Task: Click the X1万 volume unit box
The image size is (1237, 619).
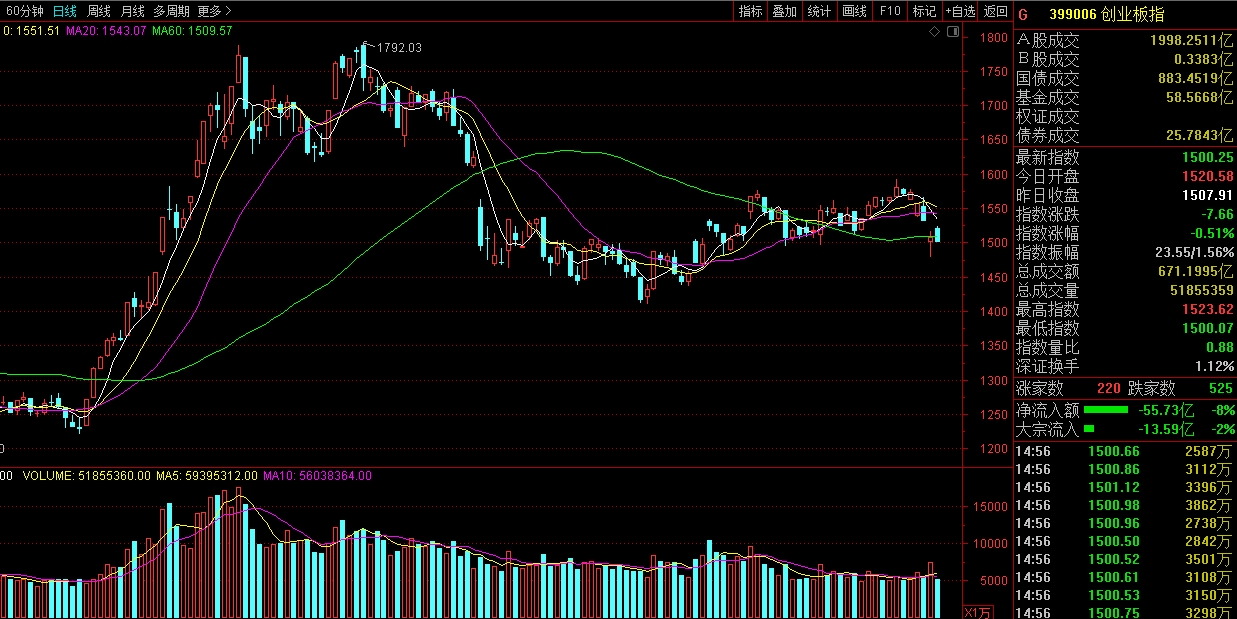Action: click(x=977, y=611)
